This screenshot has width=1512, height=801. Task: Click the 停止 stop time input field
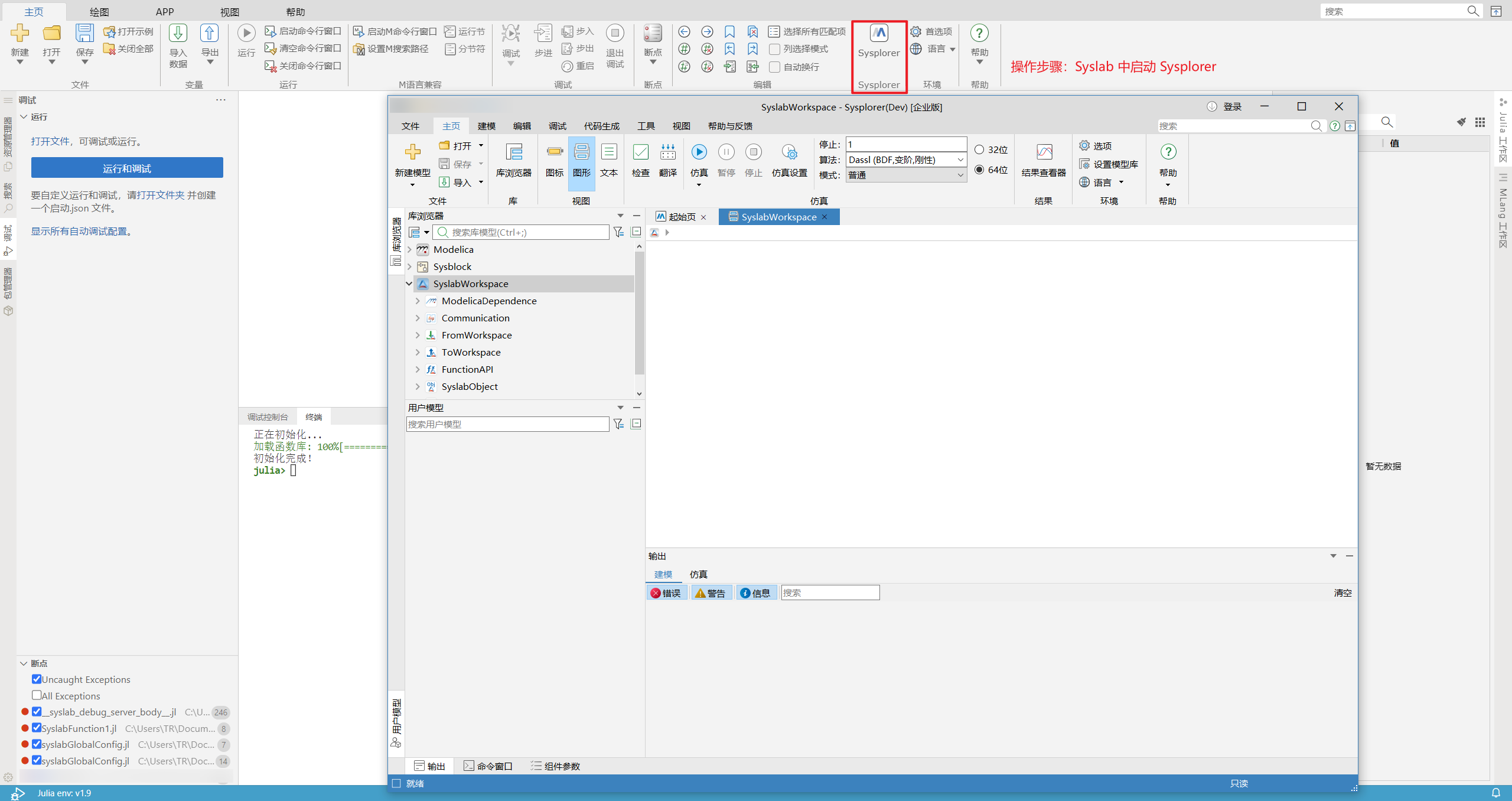906,145
